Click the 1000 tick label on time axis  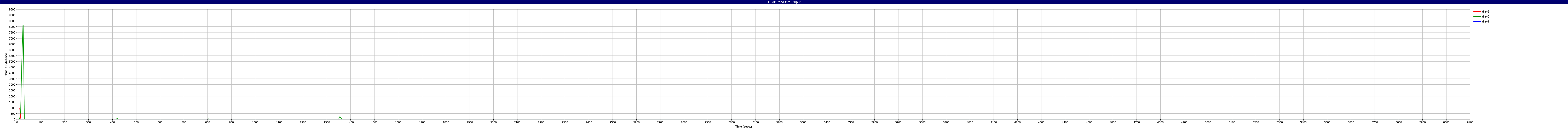tap(255, 122)
